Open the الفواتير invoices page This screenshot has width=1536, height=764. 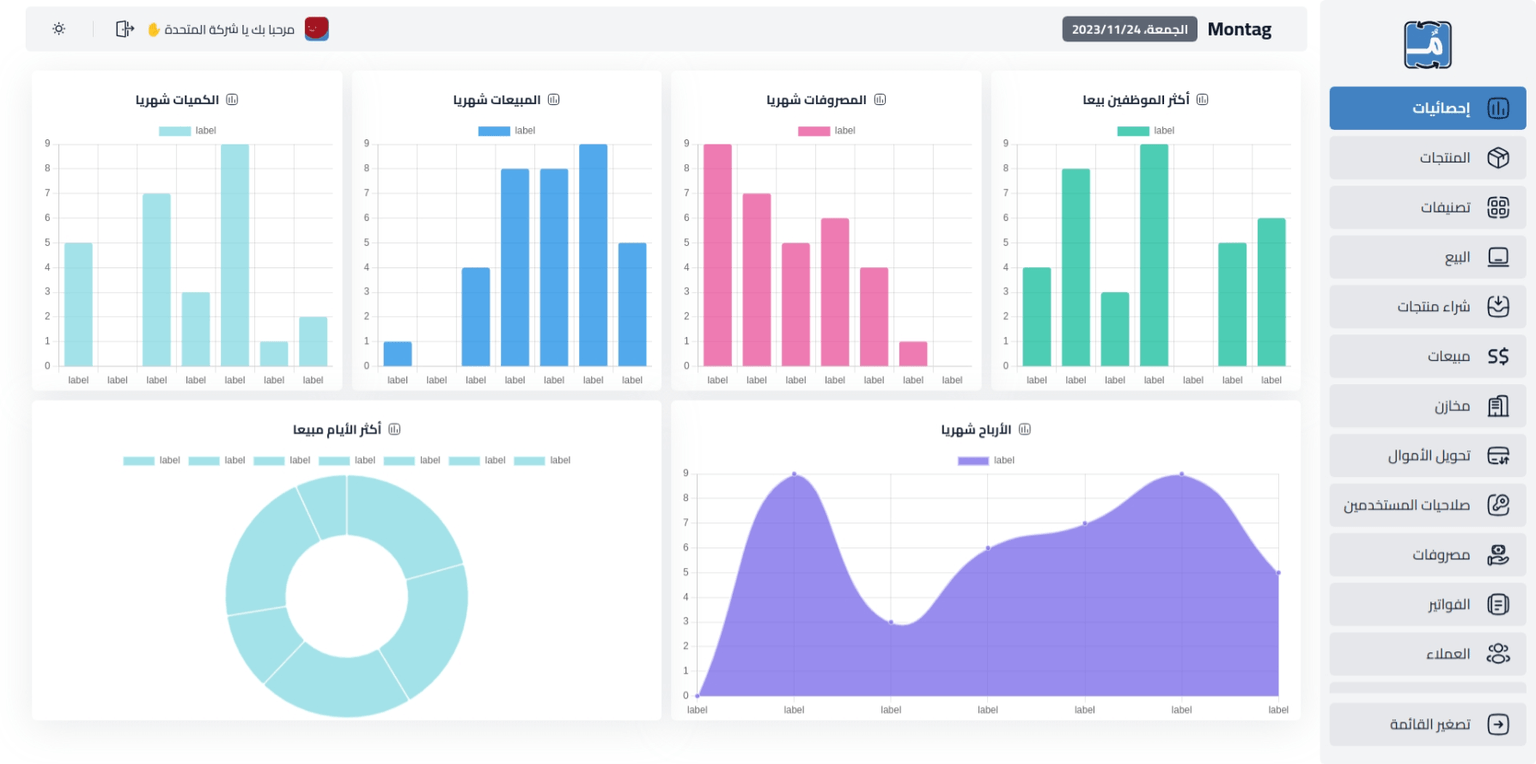[x=1427, y=604]
